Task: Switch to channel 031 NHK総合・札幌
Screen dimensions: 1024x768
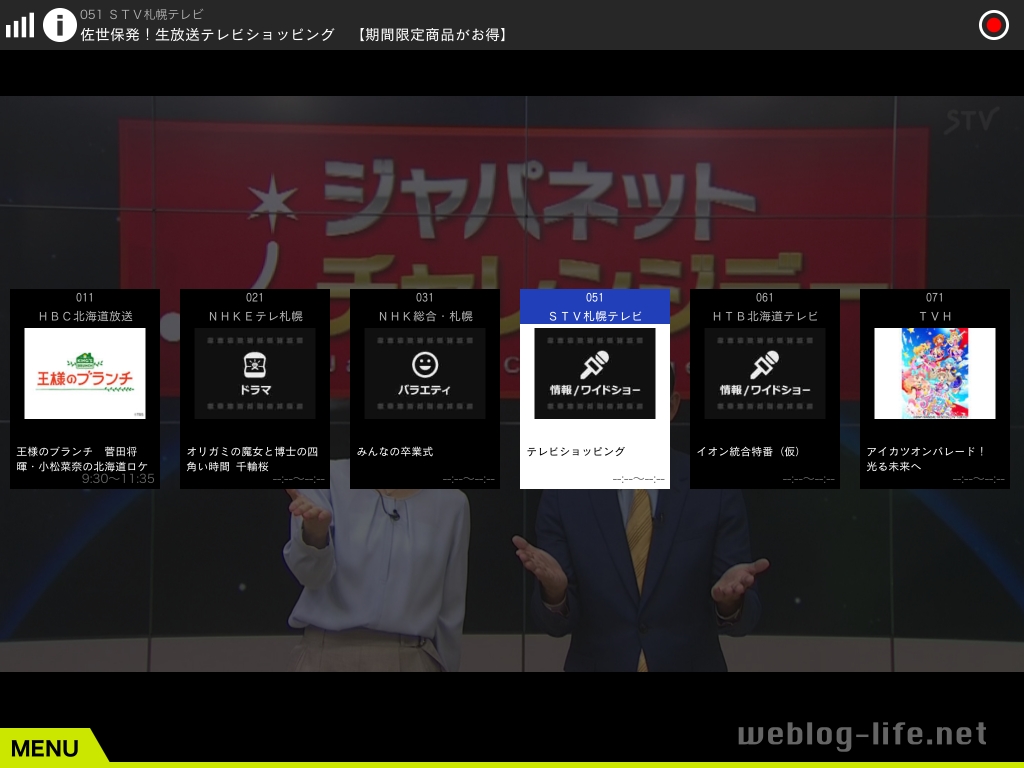Action: [424, 307]
